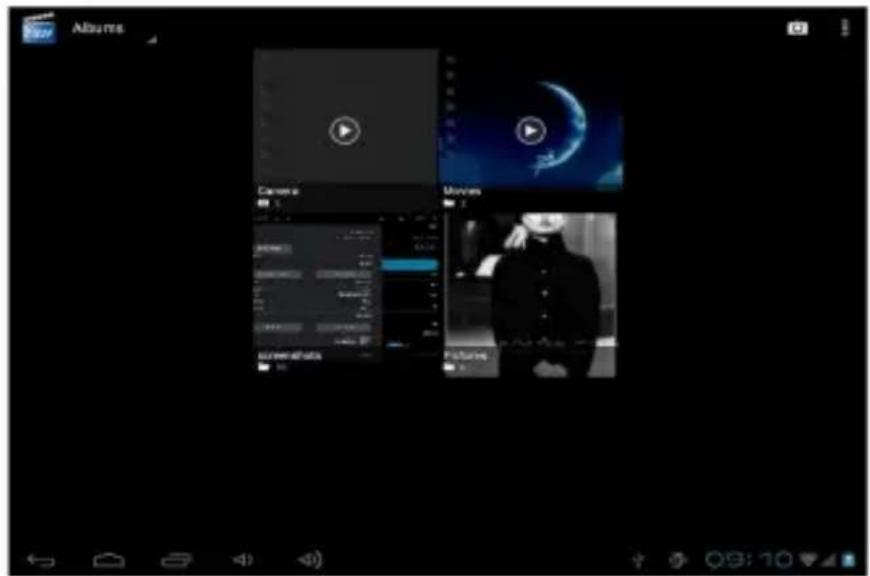This screenshot has height=576, width=870.
Task: Raise volume with volume up icon
Action: [x=310, y=560]
